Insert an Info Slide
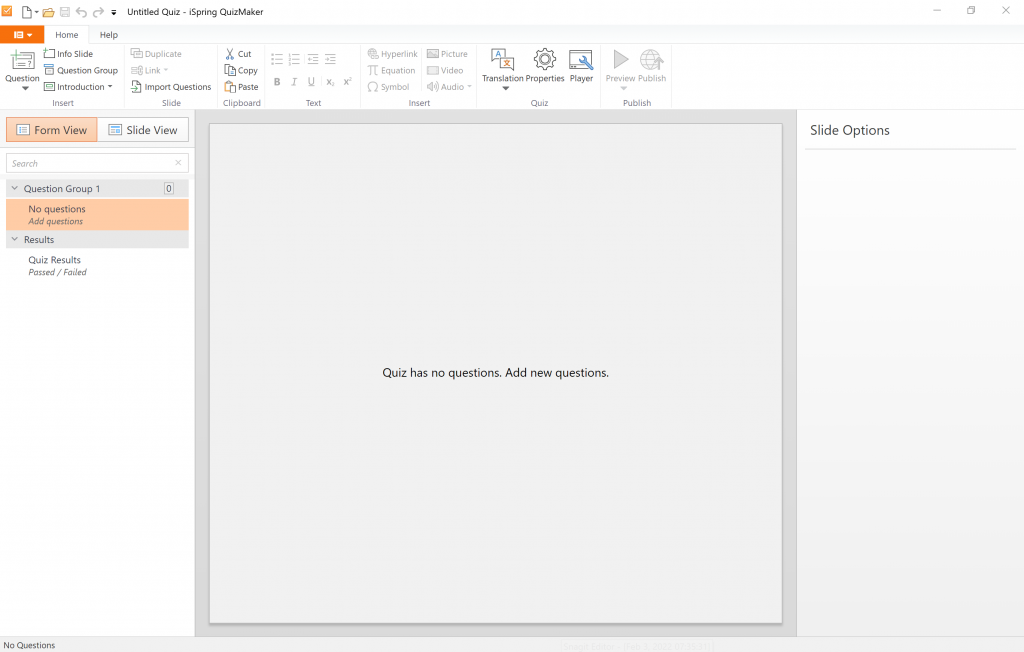The width and height of the screenshot is (1024, 652). tap(68, 54)
